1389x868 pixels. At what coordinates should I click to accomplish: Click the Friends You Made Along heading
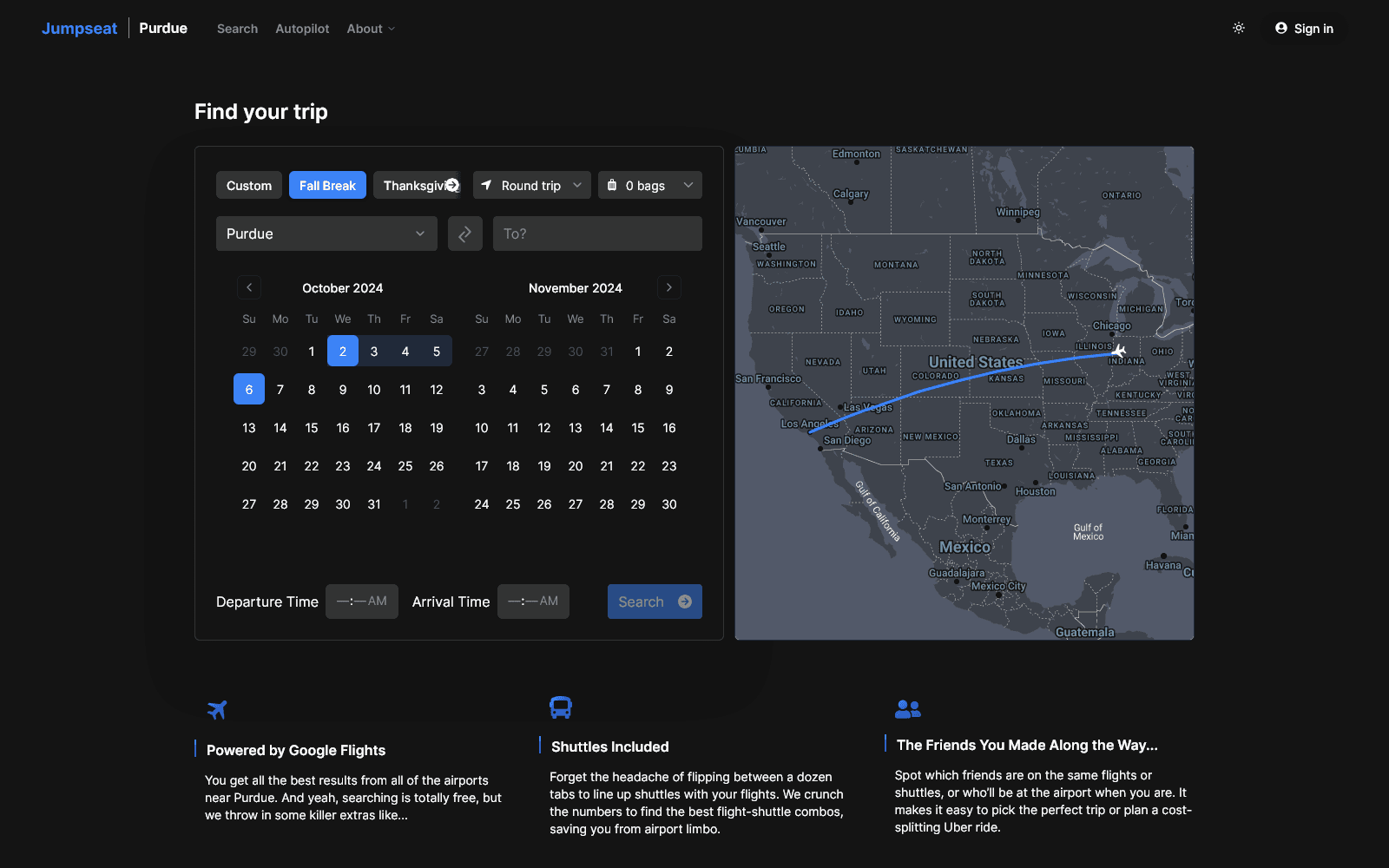[1027, 745]
